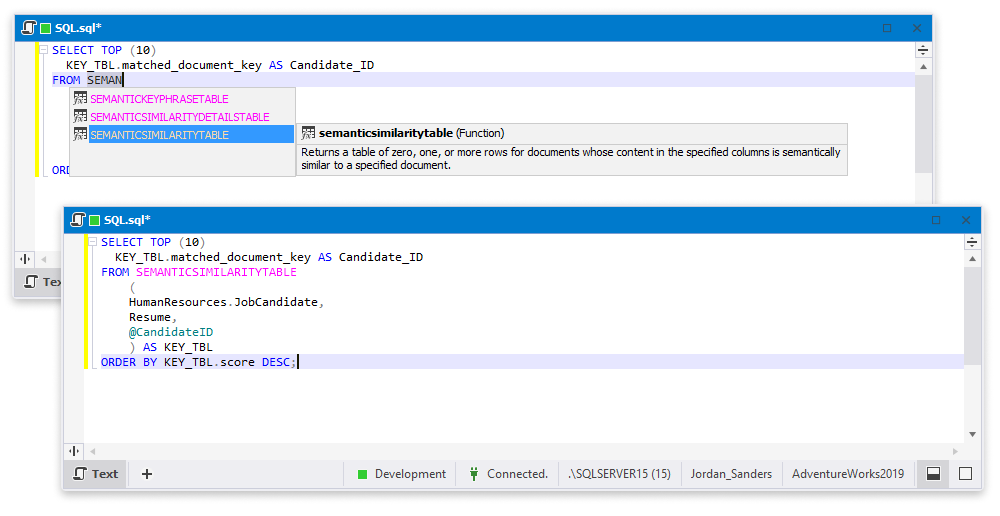Close the back SQL.sql window
Screen dimensions: 1000x516
point(916,28)
